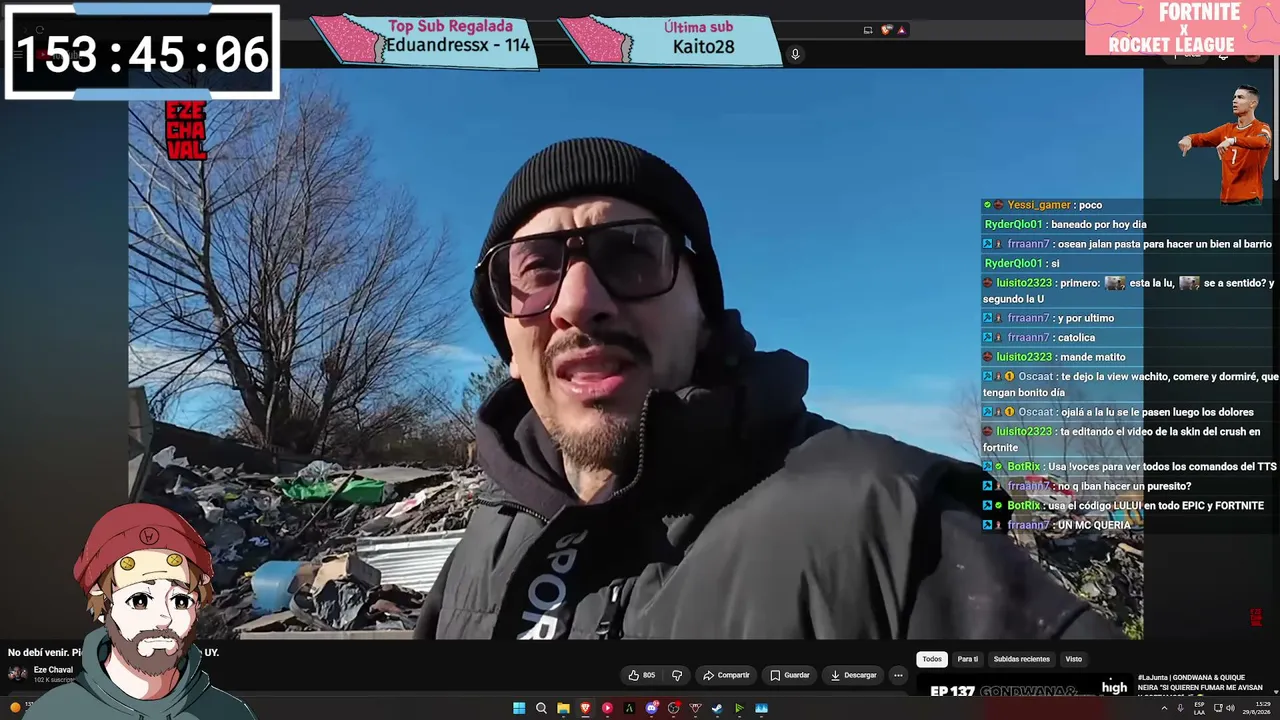Screen dimensions: 1280x720
Task: Click the 102 K subscribers count
Action: [53, 680]
